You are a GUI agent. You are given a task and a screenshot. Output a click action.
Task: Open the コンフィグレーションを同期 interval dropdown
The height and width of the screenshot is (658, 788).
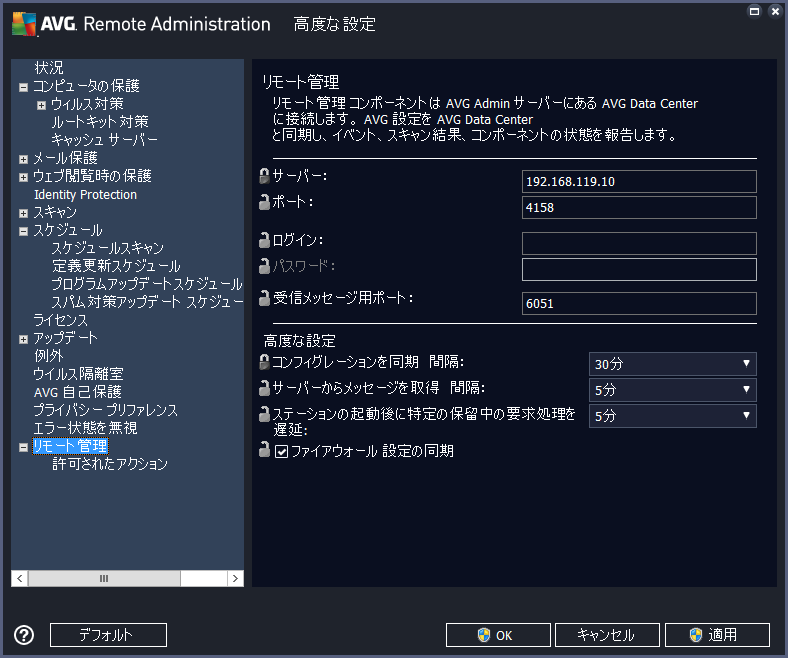point(672,364)
